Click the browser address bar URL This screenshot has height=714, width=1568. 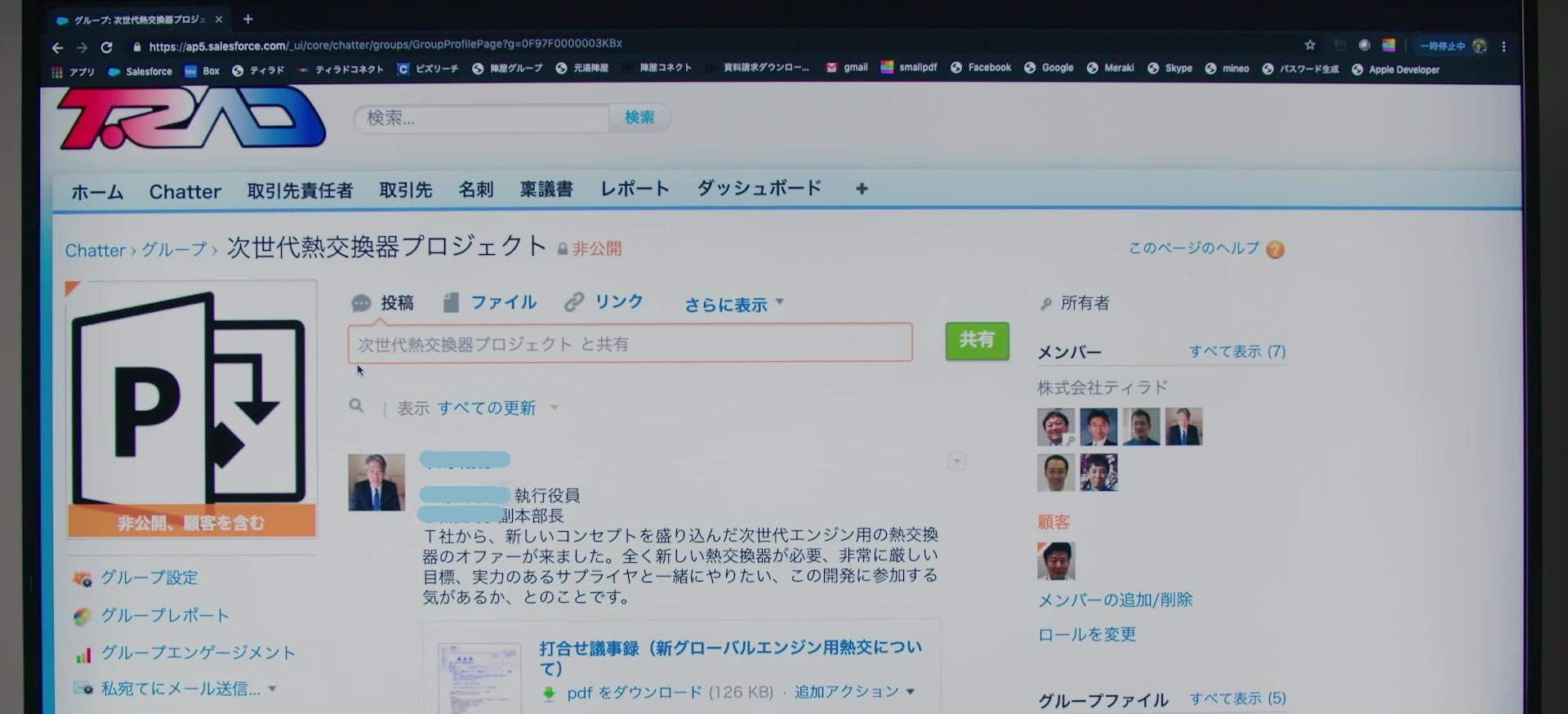click(x=385, y=45)
